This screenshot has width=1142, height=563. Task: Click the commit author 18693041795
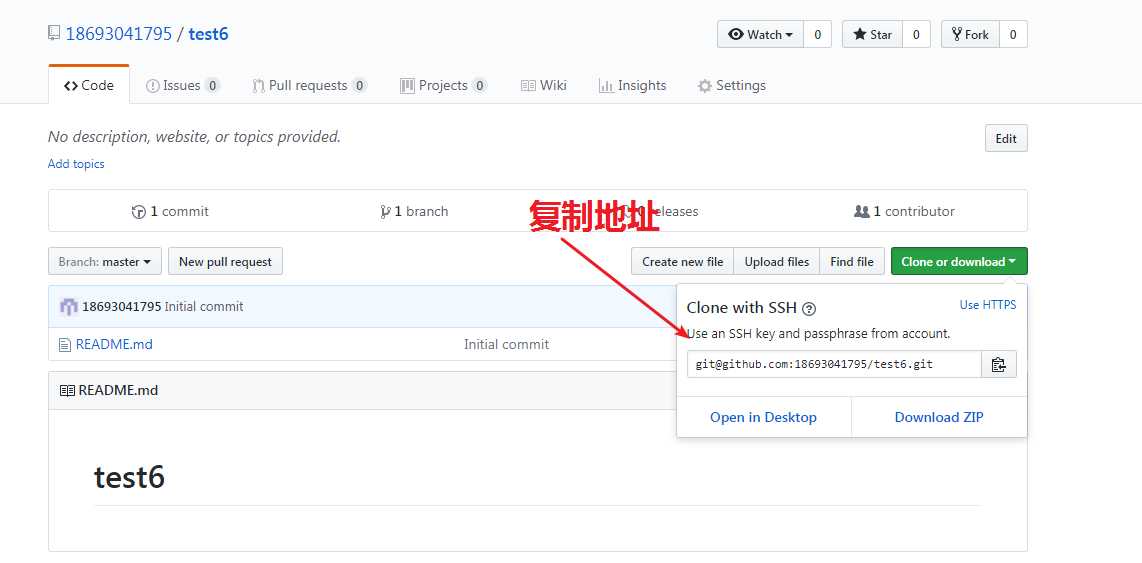point(122,307)
